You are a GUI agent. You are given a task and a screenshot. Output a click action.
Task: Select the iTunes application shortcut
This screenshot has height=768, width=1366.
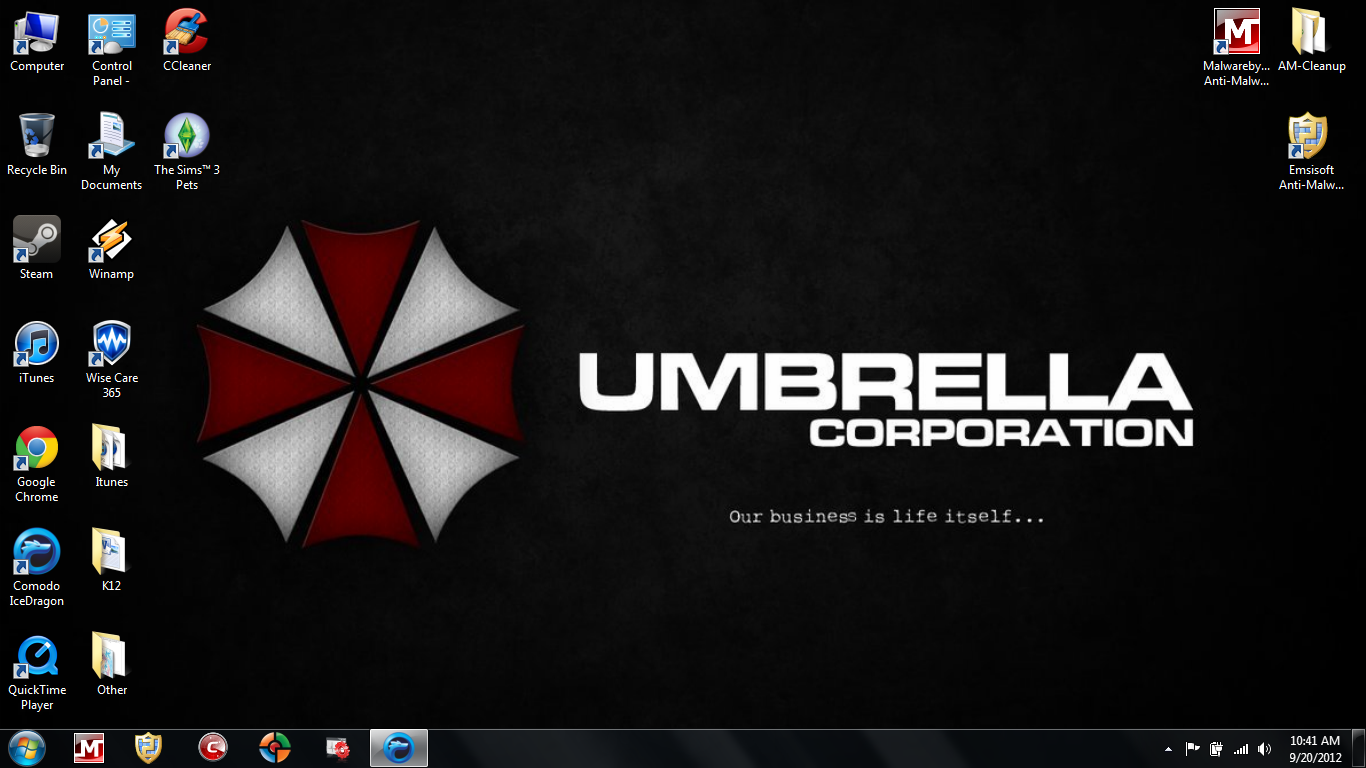(x=37, y=354)
